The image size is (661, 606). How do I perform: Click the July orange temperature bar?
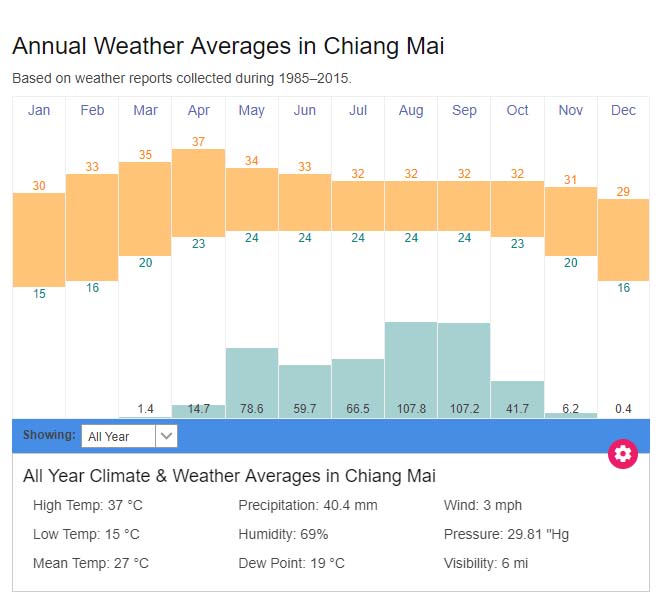pos(358,205)
